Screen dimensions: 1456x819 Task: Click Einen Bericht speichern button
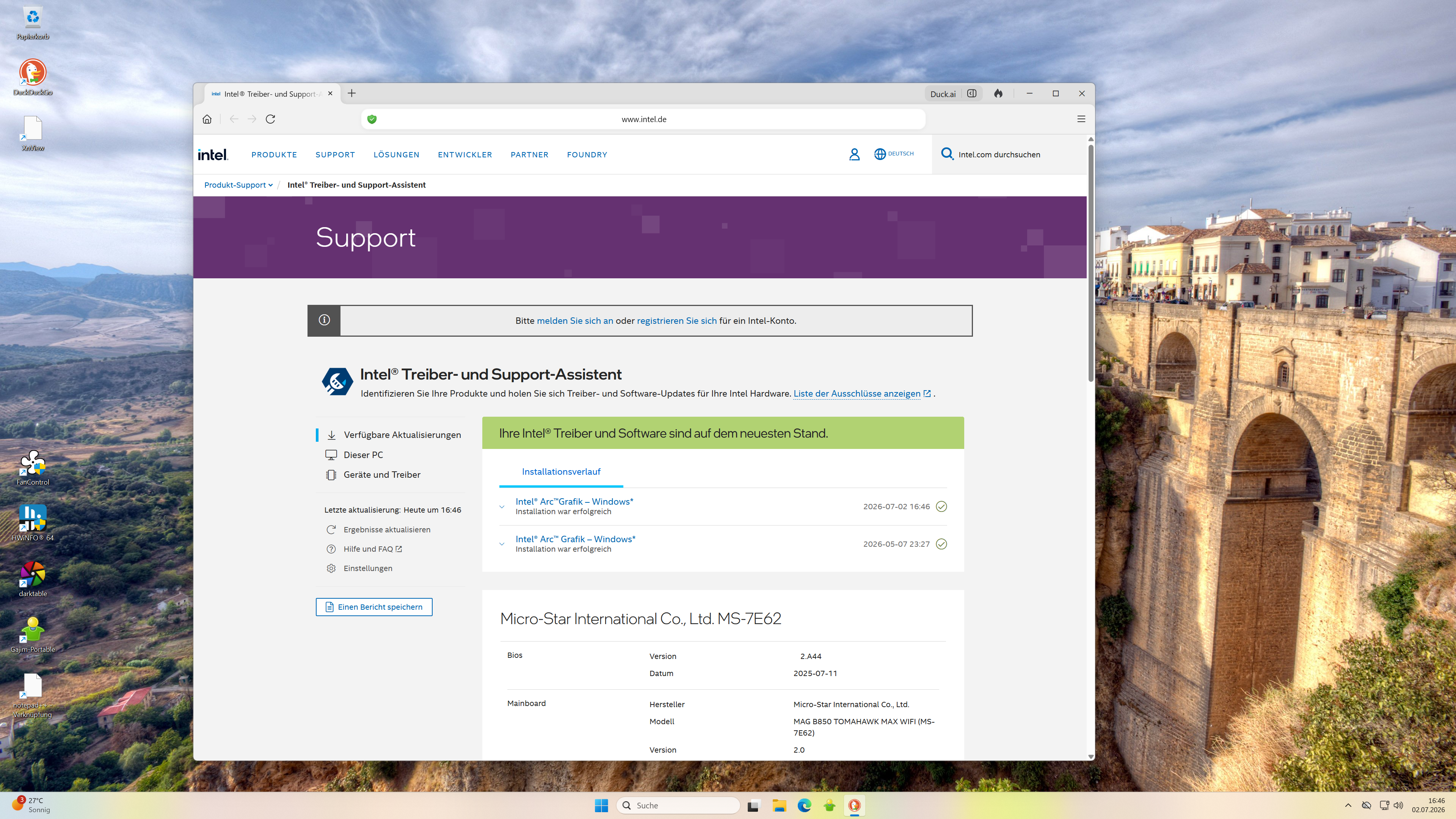(x=374, y=607)
